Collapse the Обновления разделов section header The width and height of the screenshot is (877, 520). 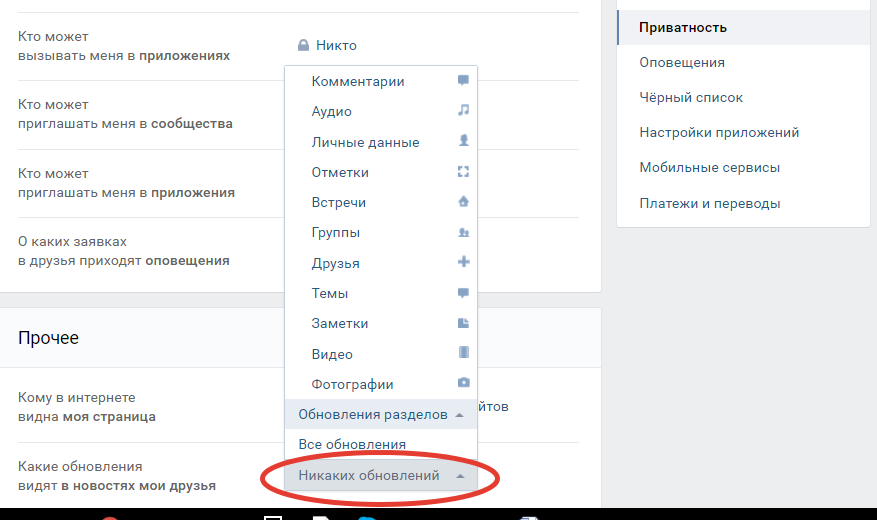(x=380, y=414)
